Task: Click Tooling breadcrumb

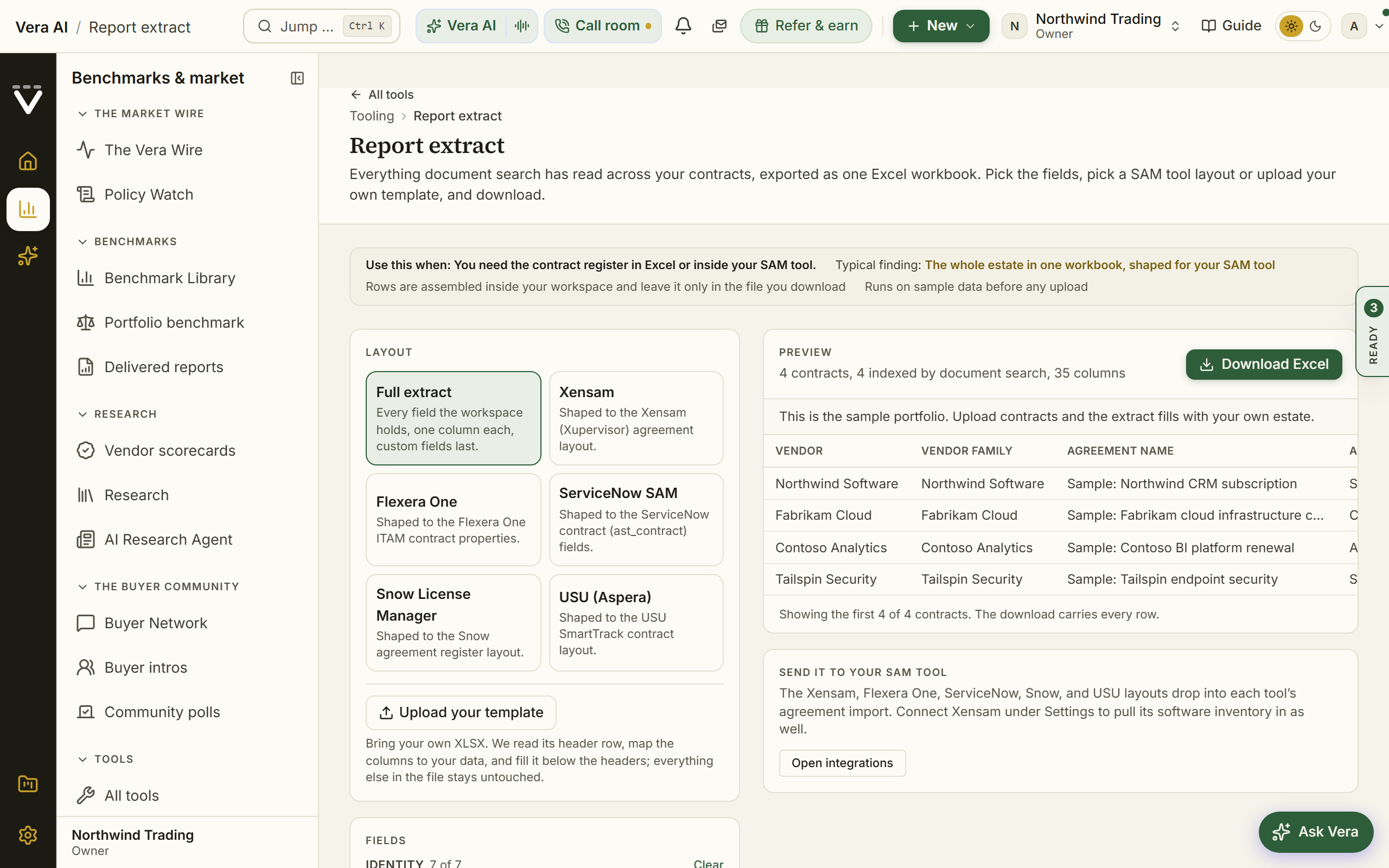Action: click(x=372, y=116)
